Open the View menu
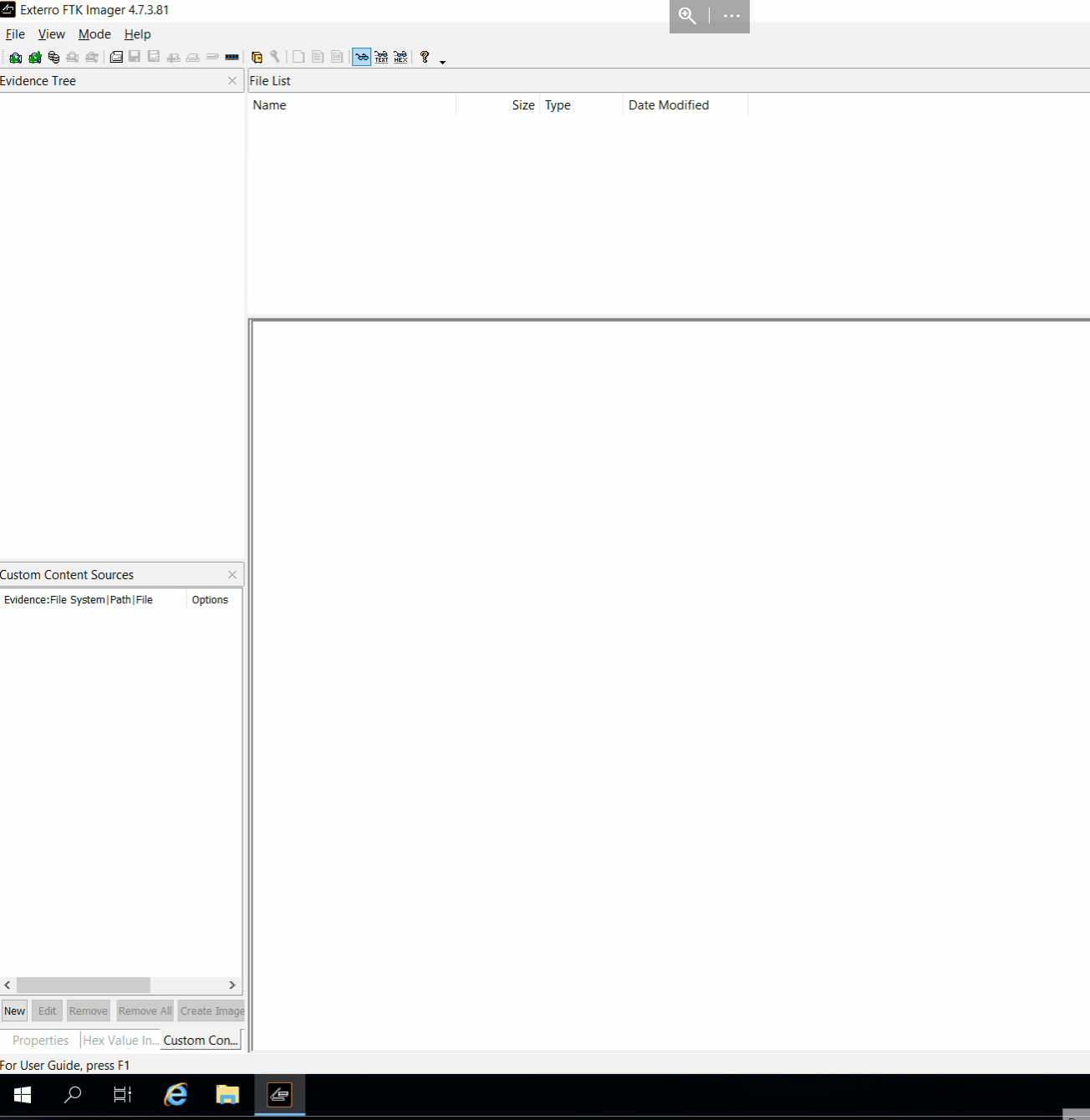This screenshot has height=1120, width=1090. pyautogui.click(x=51, y=34)
